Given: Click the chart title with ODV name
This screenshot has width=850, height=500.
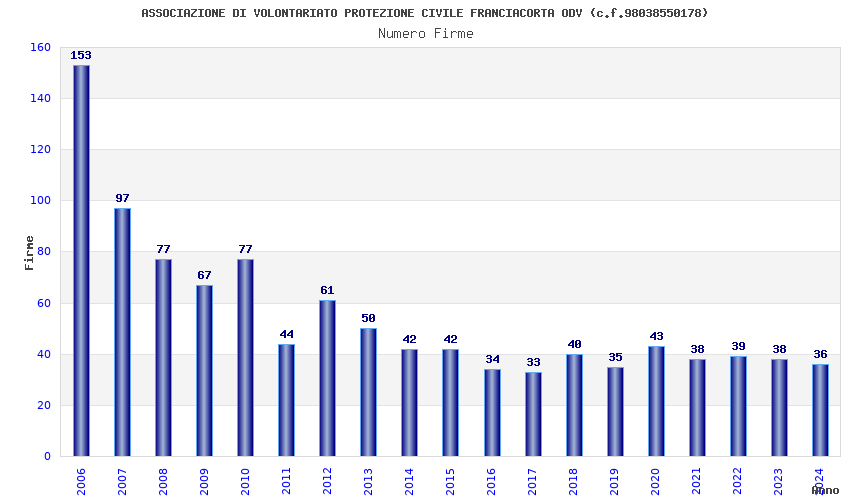Looking at the screenshot, I should (425, 13).
